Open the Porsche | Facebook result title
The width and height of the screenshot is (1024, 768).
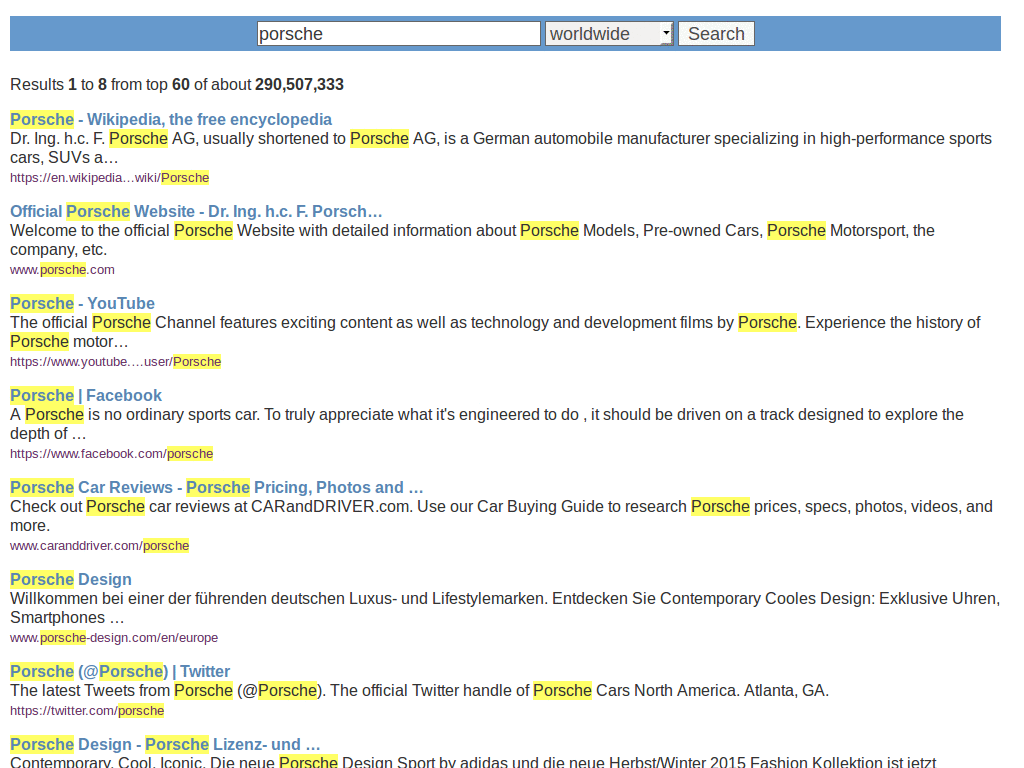click(x=86, y=396)
